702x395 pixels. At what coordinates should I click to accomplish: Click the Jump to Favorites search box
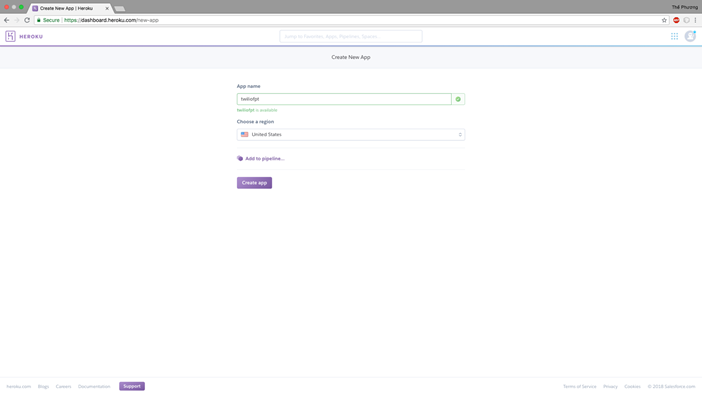point(351,36)
